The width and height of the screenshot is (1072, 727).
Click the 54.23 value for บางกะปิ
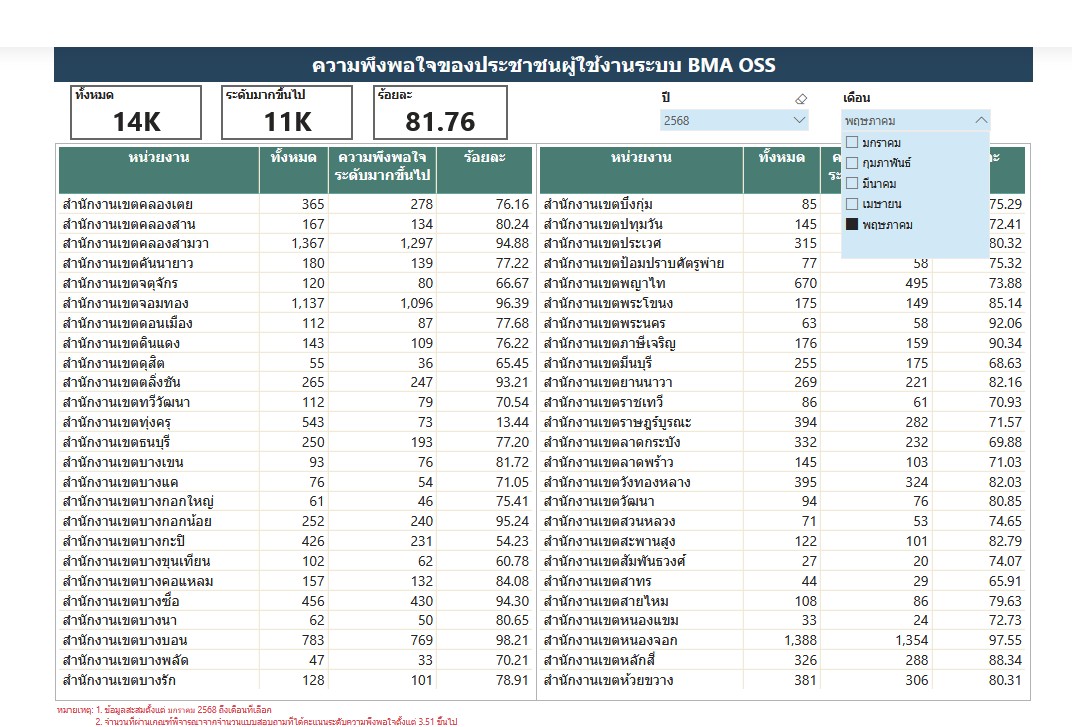click(512, 541)
